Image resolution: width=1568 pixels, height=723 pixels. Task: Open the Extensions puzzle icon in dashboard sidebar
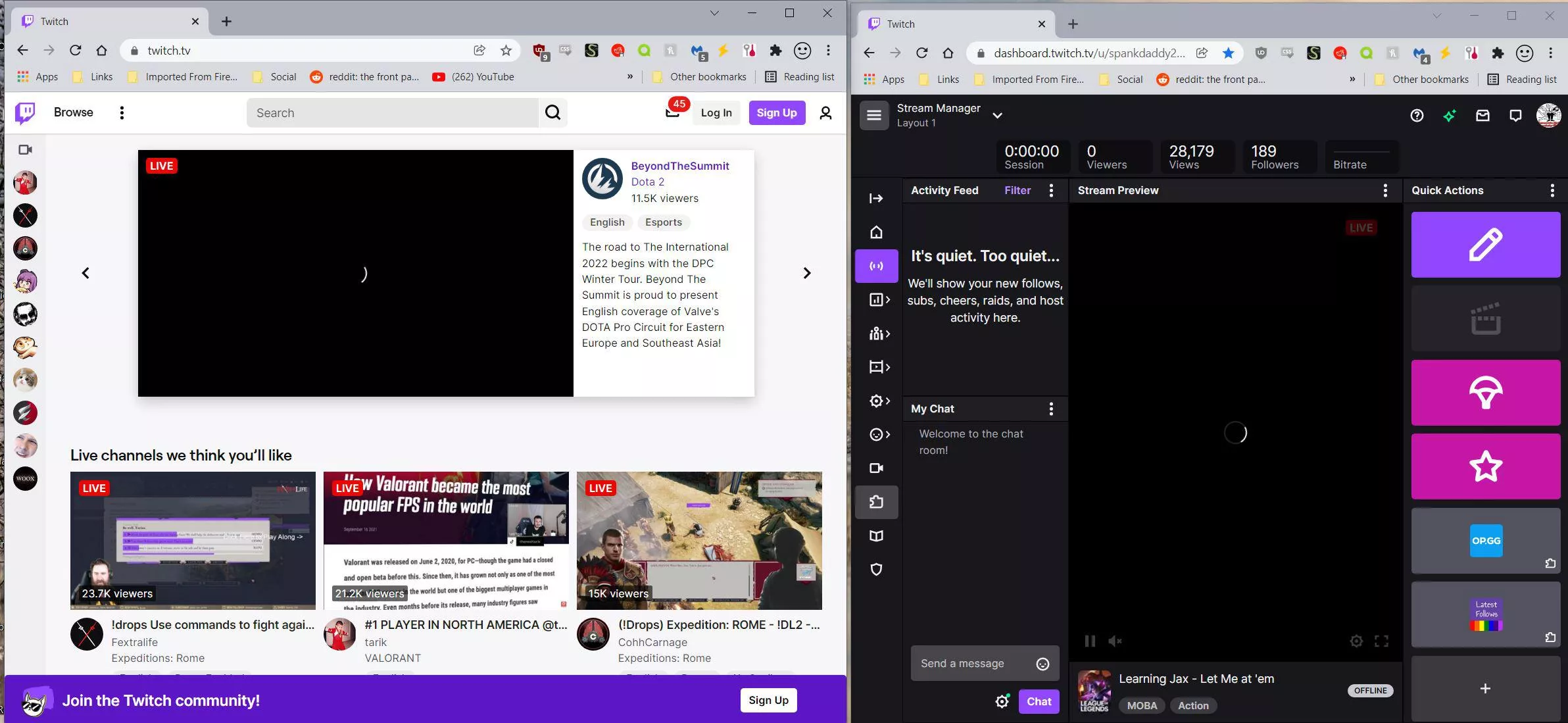tap(877, 502)
